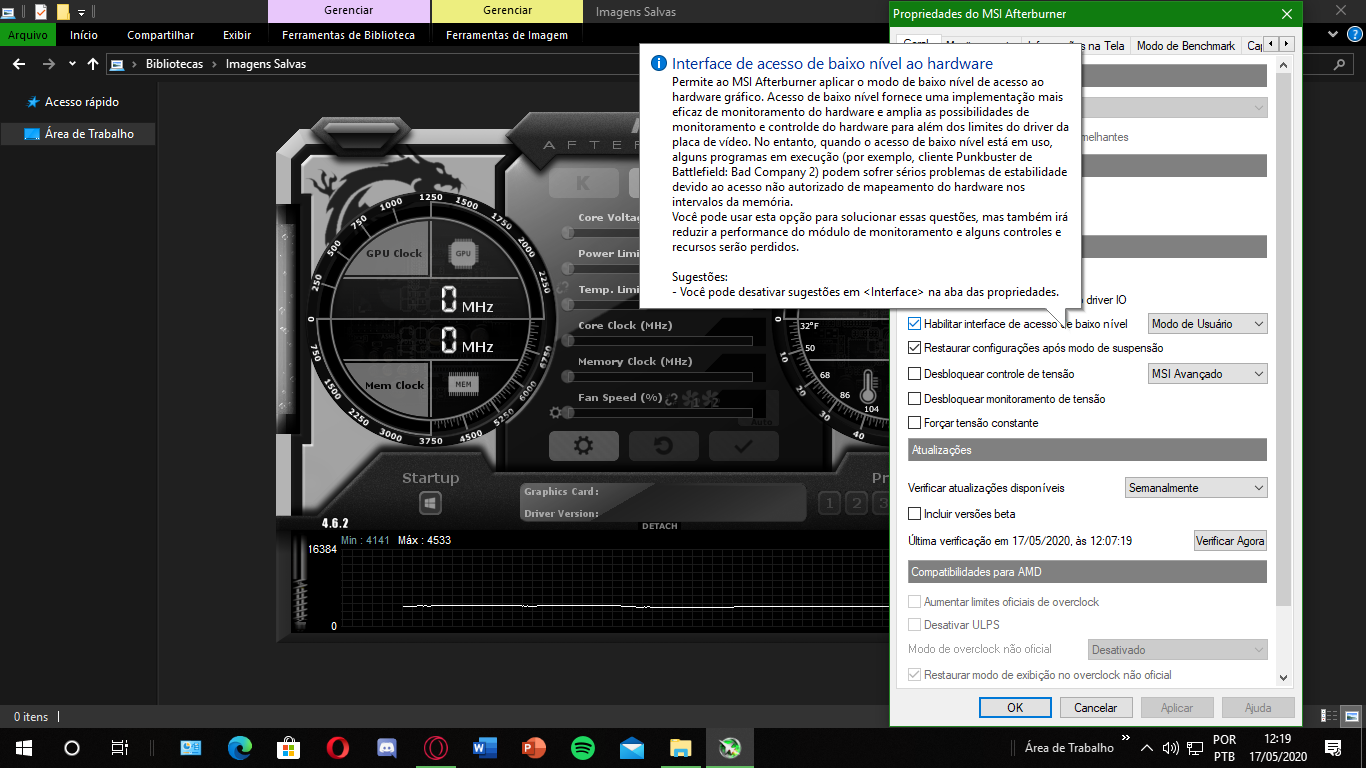Select the 'Ferramentas de Biblioteca' tab

coord(349,35)
